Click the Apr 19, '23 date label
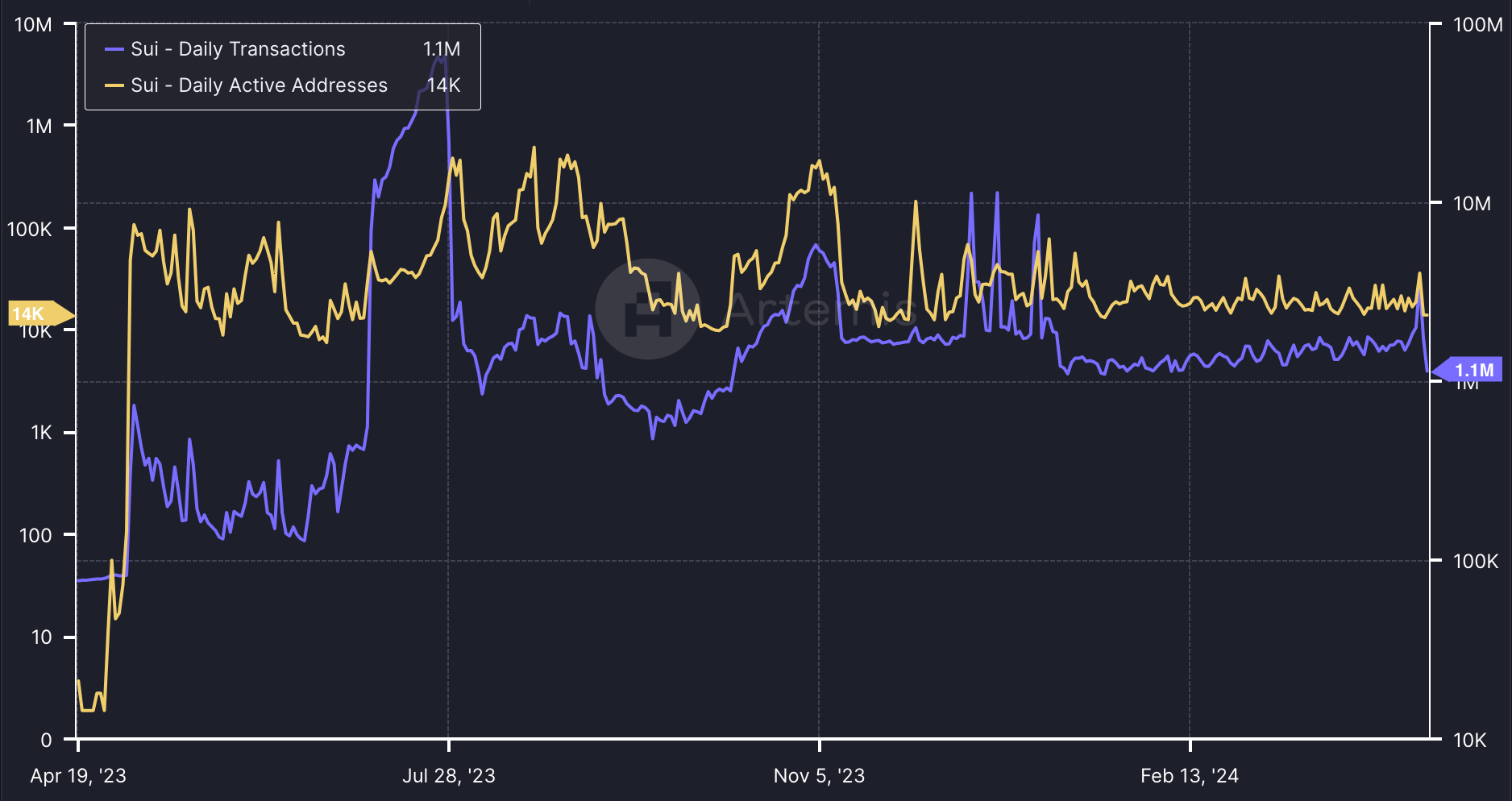Viewport: 1512px width, 801px height. point(78,776)
